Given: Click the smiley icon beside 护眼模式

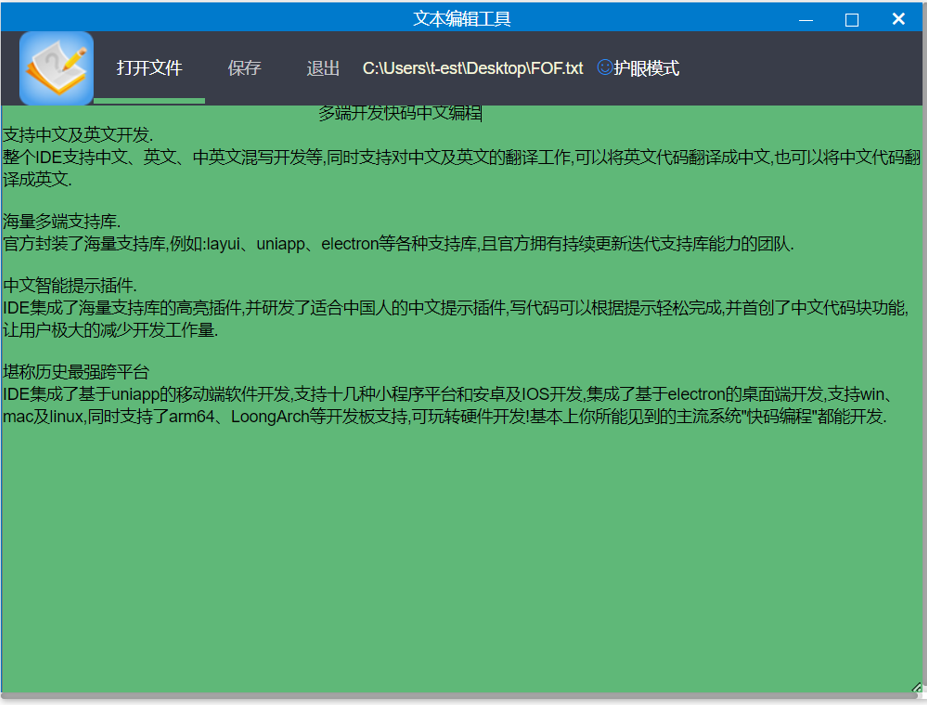Looking at the screenshot, I should coord(604,67).
